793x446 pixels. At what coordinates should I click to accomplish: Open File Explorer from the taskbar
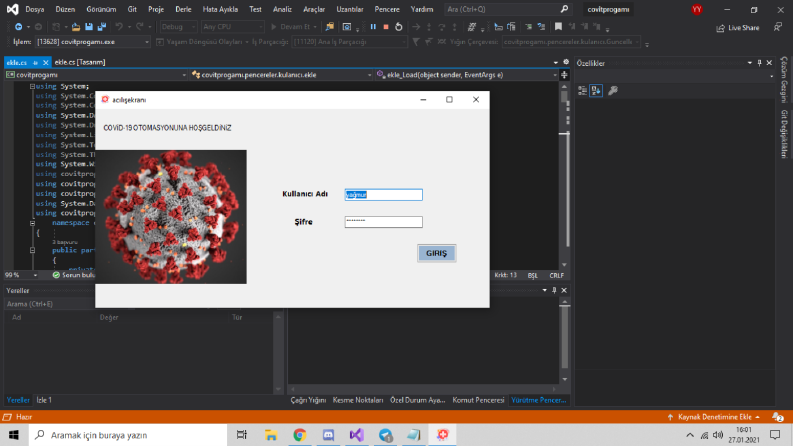[271, 435]
